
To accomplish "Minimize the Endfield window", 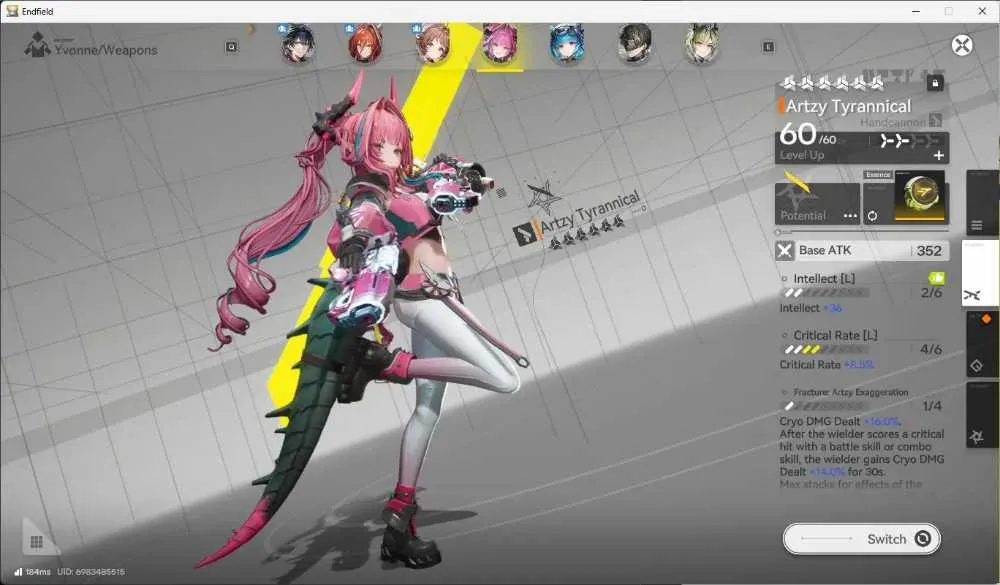I will click(x=916, y=11).
